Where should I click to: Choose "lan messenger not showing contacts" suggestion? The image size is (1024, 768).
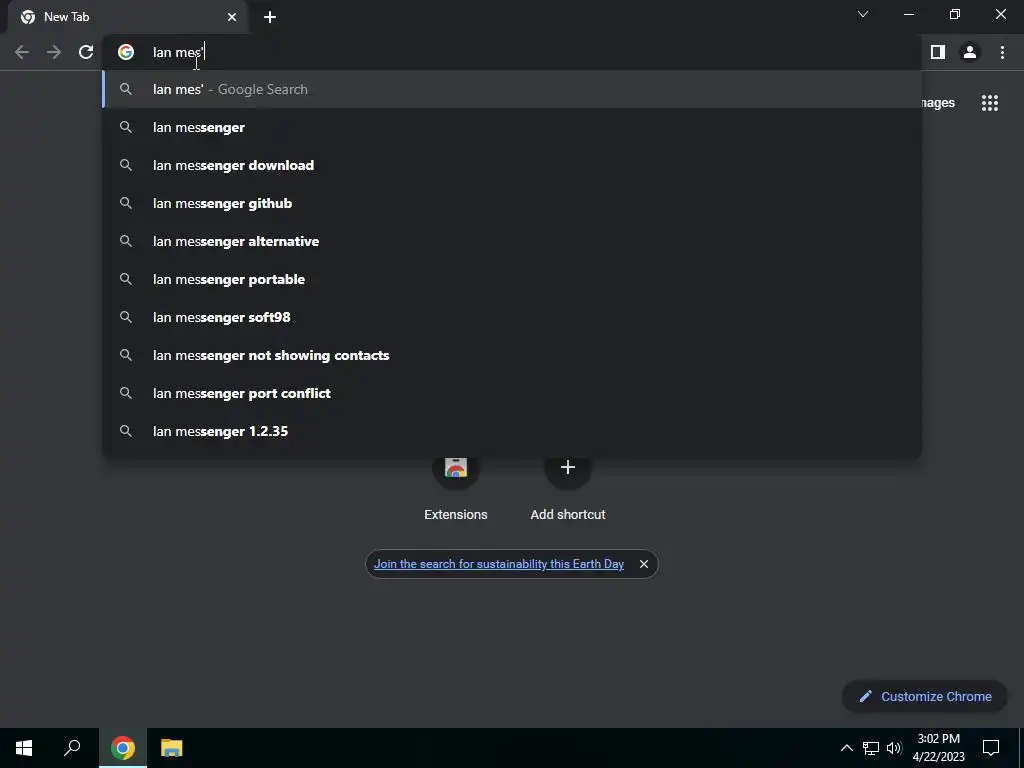coord(512,355)
